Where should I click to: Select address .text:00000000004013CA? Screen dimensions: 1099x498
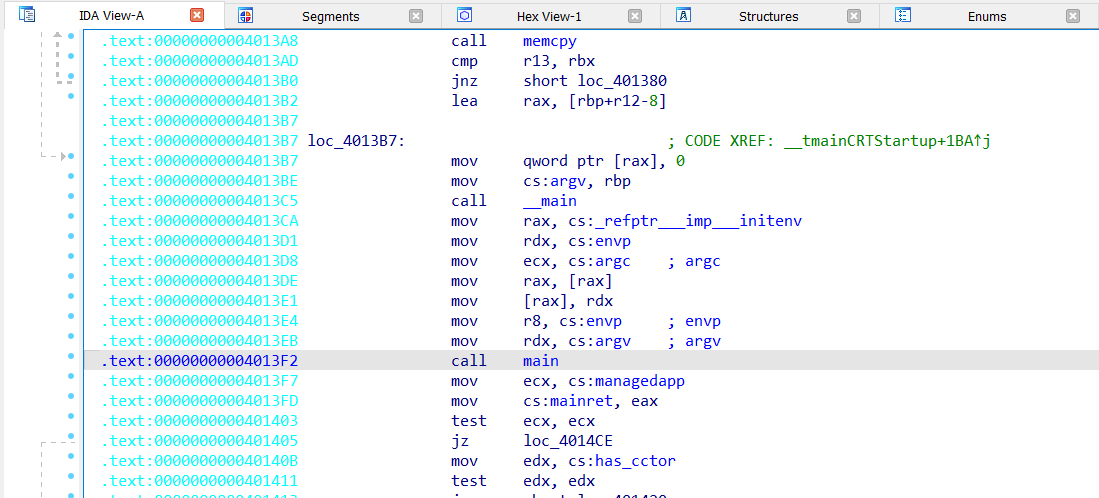[x=200, y=221]
